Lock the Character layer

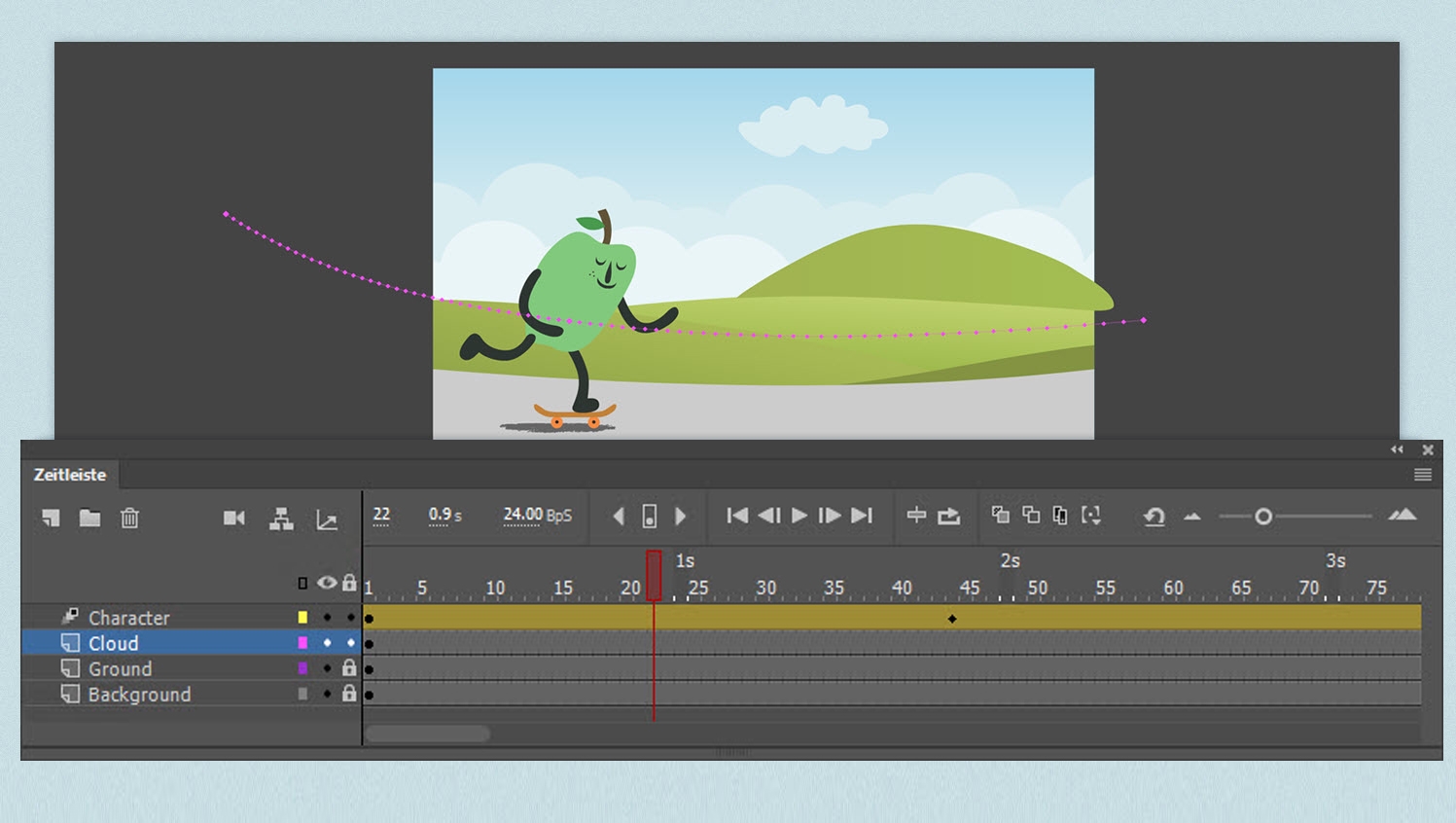(x=350, y=618)
